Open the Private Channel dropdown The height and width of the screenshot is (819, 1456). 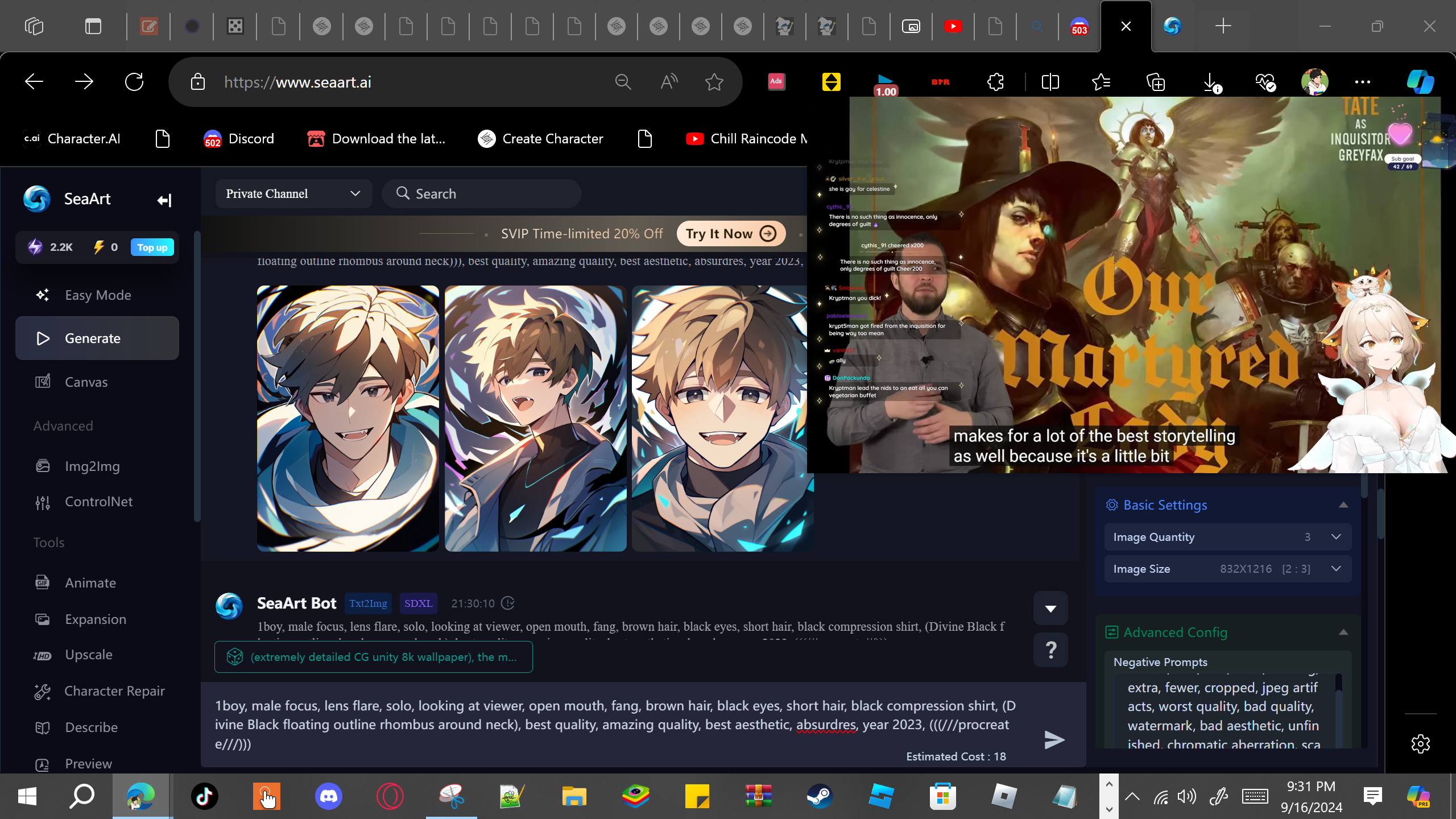(x=293, y=194)
